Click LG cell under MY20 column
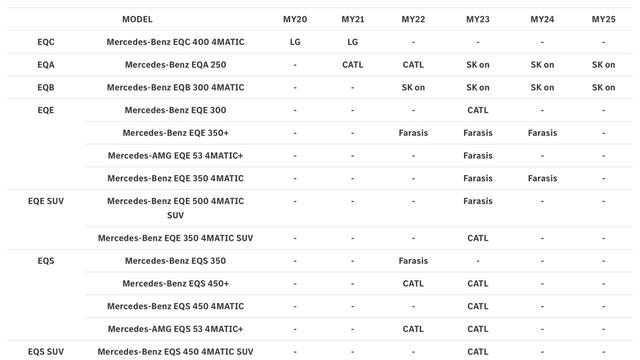This screenshot has width=640, height=360. click(x=295, y=42)
